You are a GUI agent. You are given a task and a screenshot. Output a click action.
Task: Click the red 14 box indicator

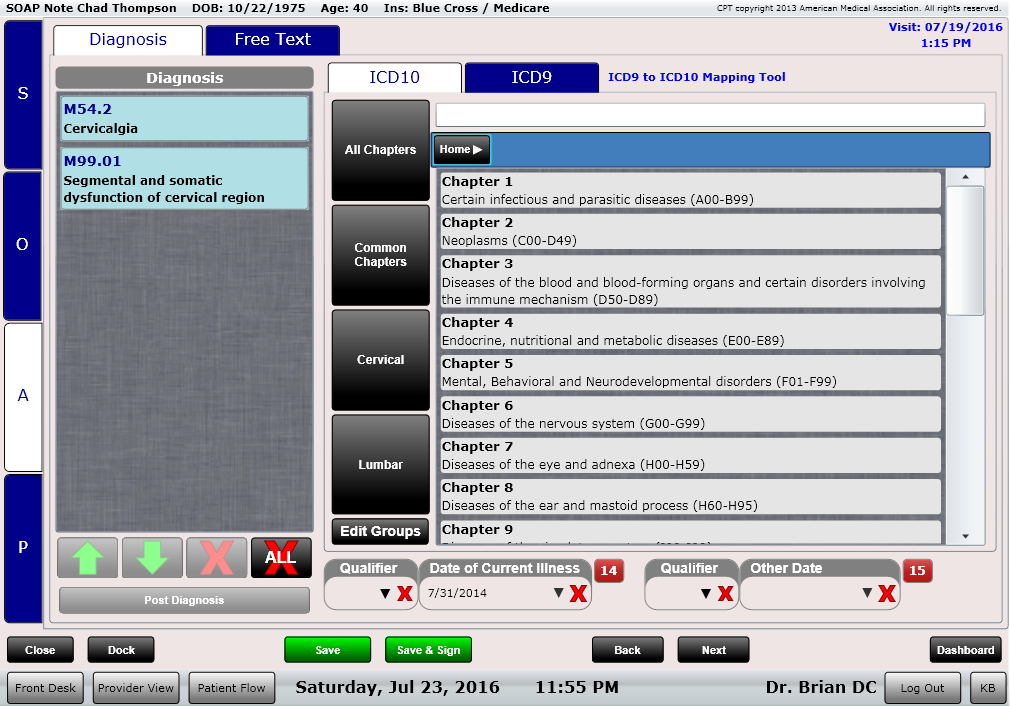[x=609, y=571]
